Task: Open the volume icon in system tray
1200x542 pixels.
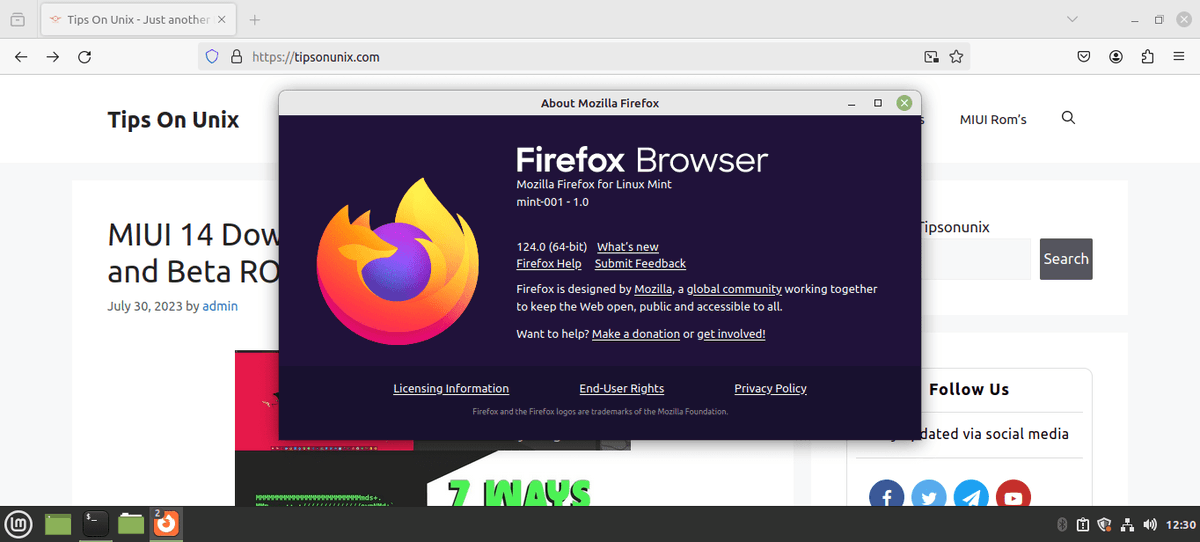Action: [1149, 524]
